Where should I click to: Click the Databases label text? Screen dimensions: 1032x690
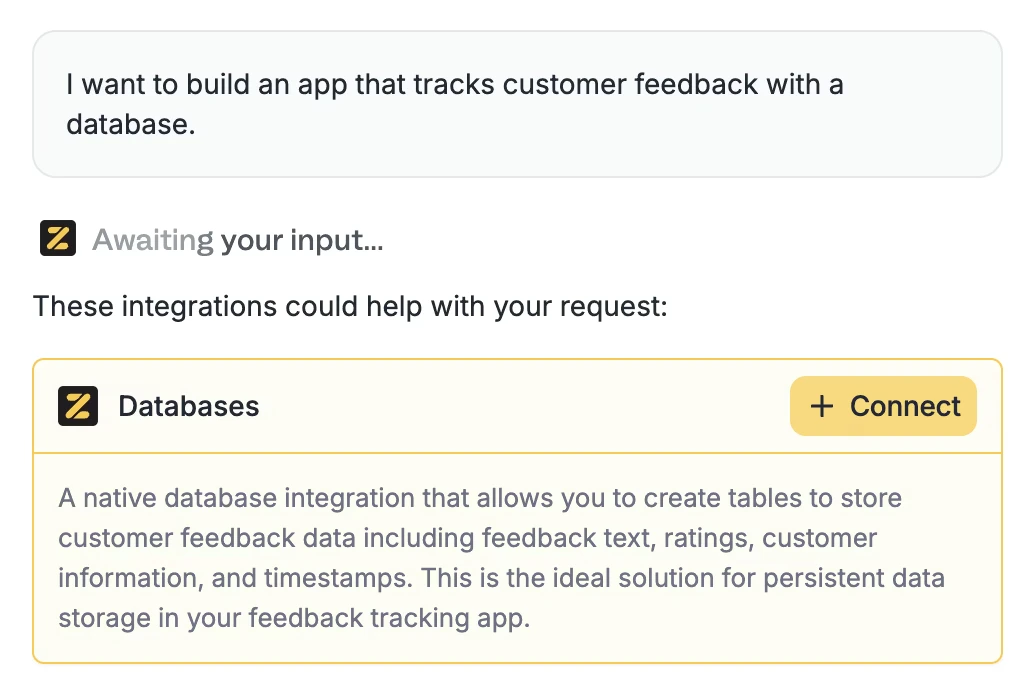tap(189, 406)
